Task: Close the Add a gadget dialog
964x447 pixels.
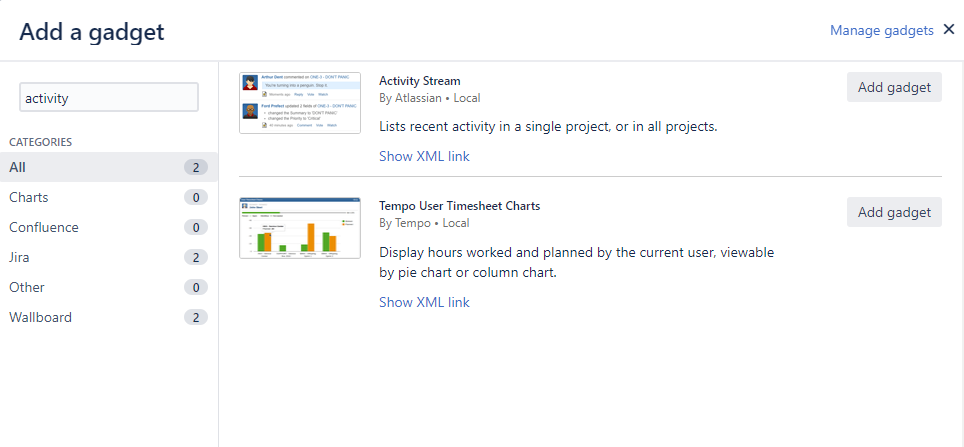Action: pos(949,30)
